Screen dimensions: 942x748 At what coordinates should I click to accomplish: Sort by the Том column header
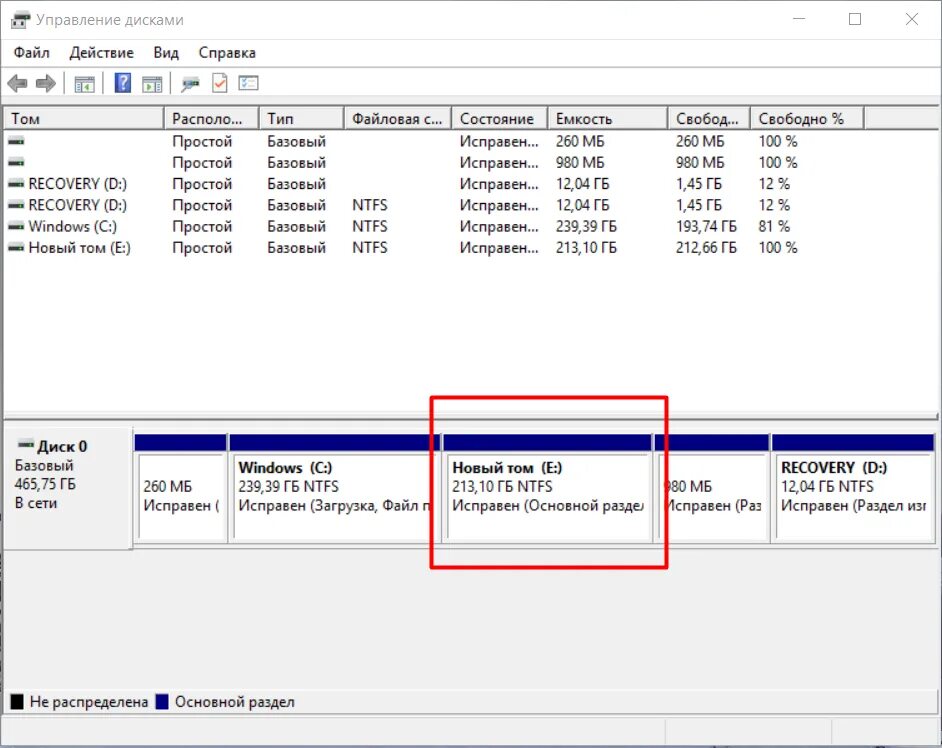click(x=84, y=118)
